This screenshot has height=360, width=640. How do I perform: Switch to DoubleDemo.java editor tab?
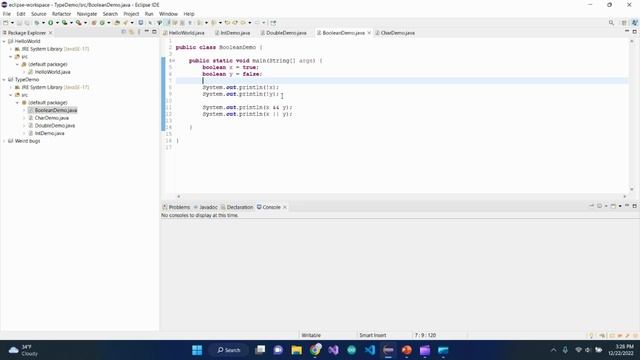coord(284,33)
